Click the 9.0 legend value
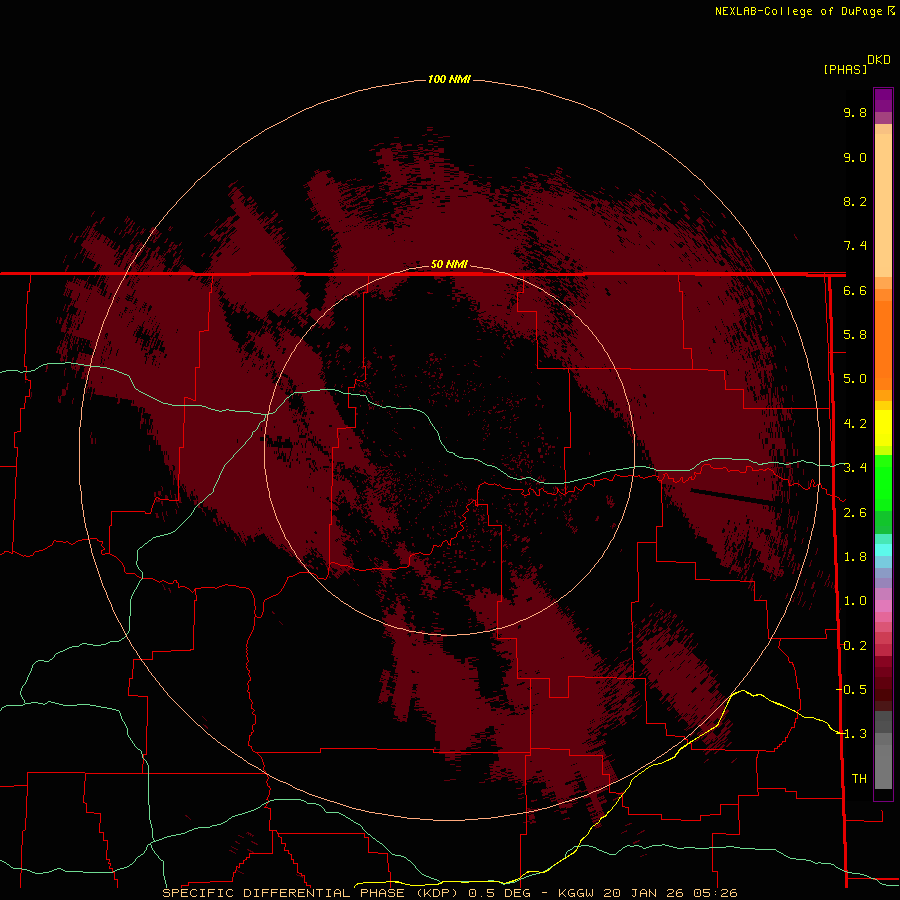Image resolution: width=900 pixels, height=900 pixels. coord(855,157)
